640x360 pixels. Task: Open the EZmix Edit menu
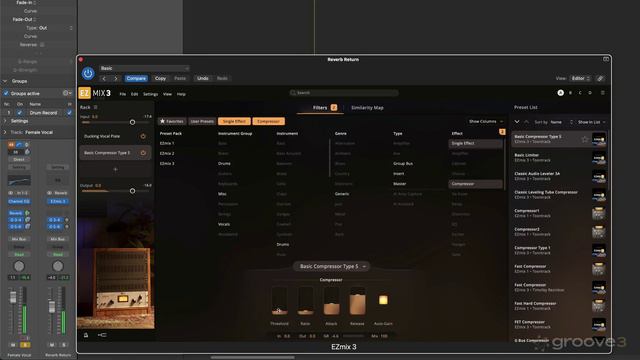(134, 94)
